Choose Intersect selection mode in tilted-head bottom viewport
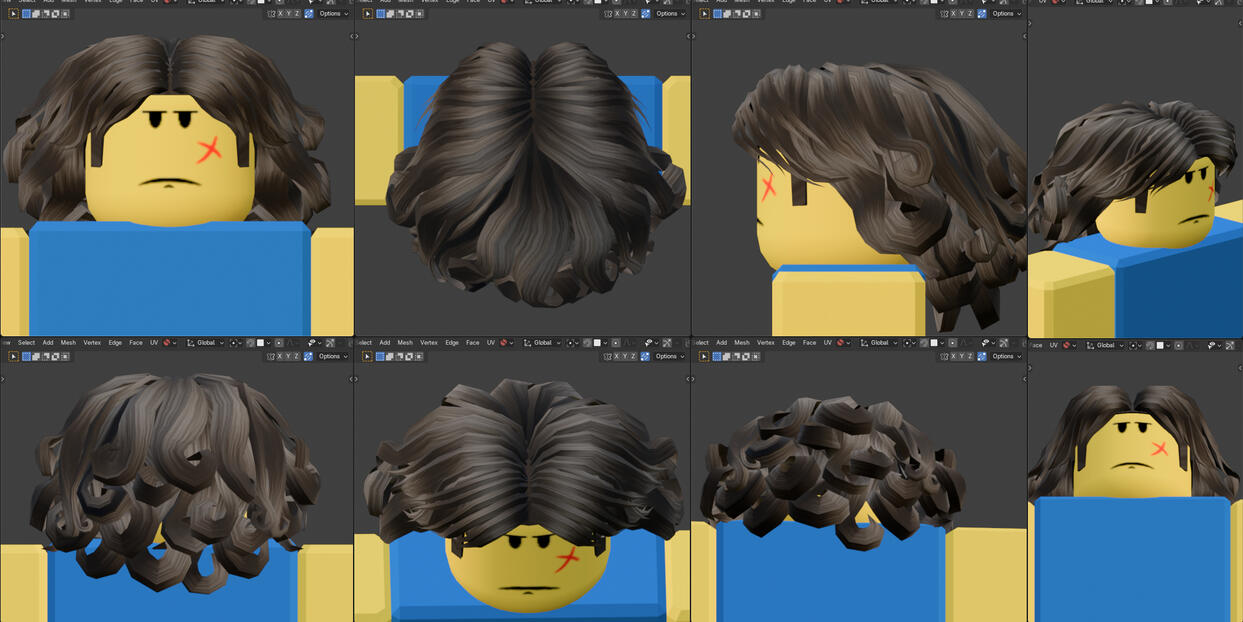 click(x=419, y=356)
